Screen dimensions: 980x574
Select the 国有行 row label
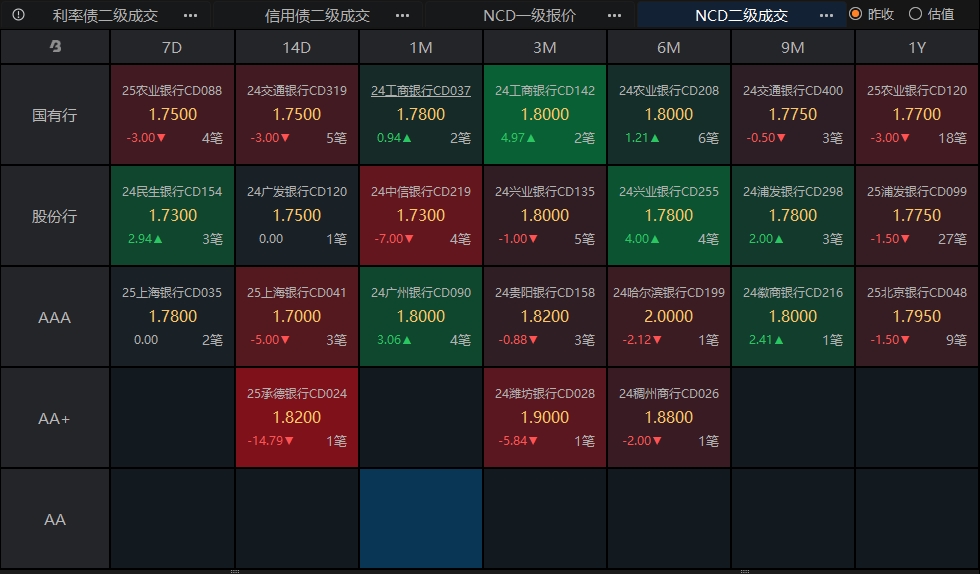point(55,115)
